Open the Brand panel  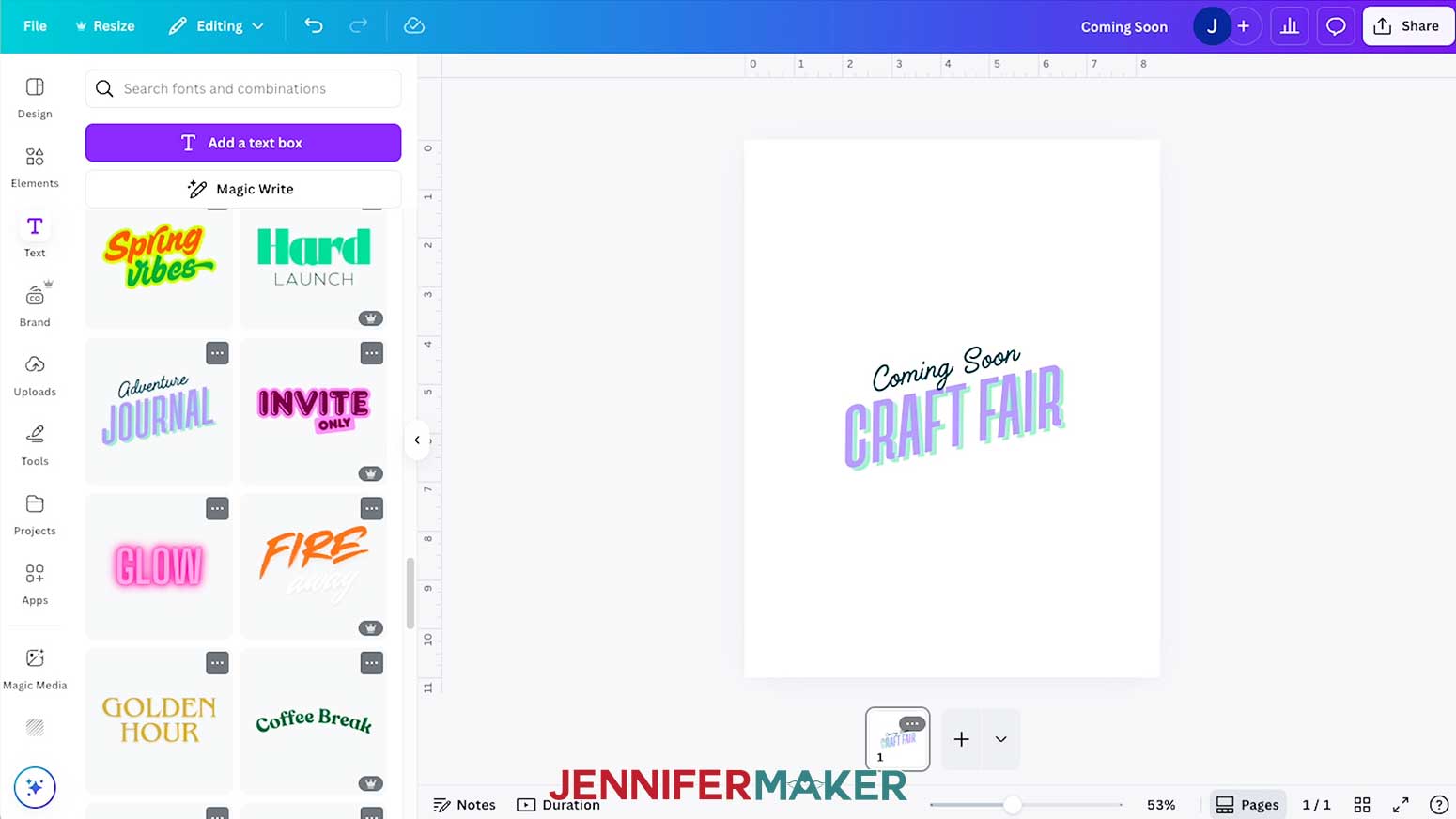(x=35, y=306)
